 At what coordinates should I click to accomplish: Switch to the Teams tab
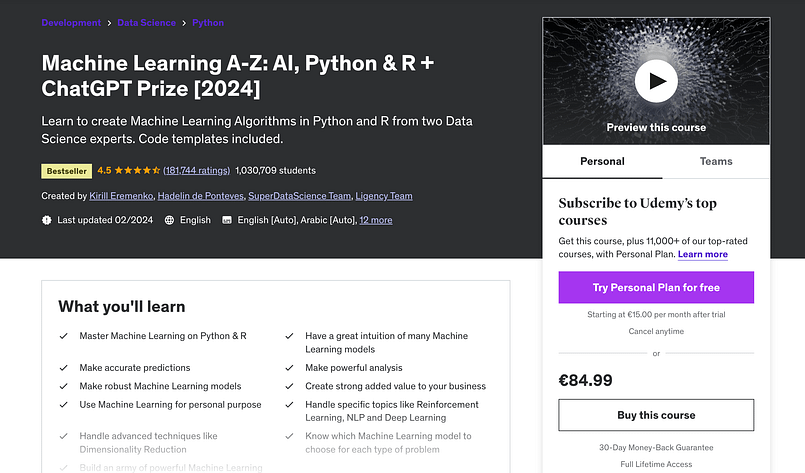[716, 161]
